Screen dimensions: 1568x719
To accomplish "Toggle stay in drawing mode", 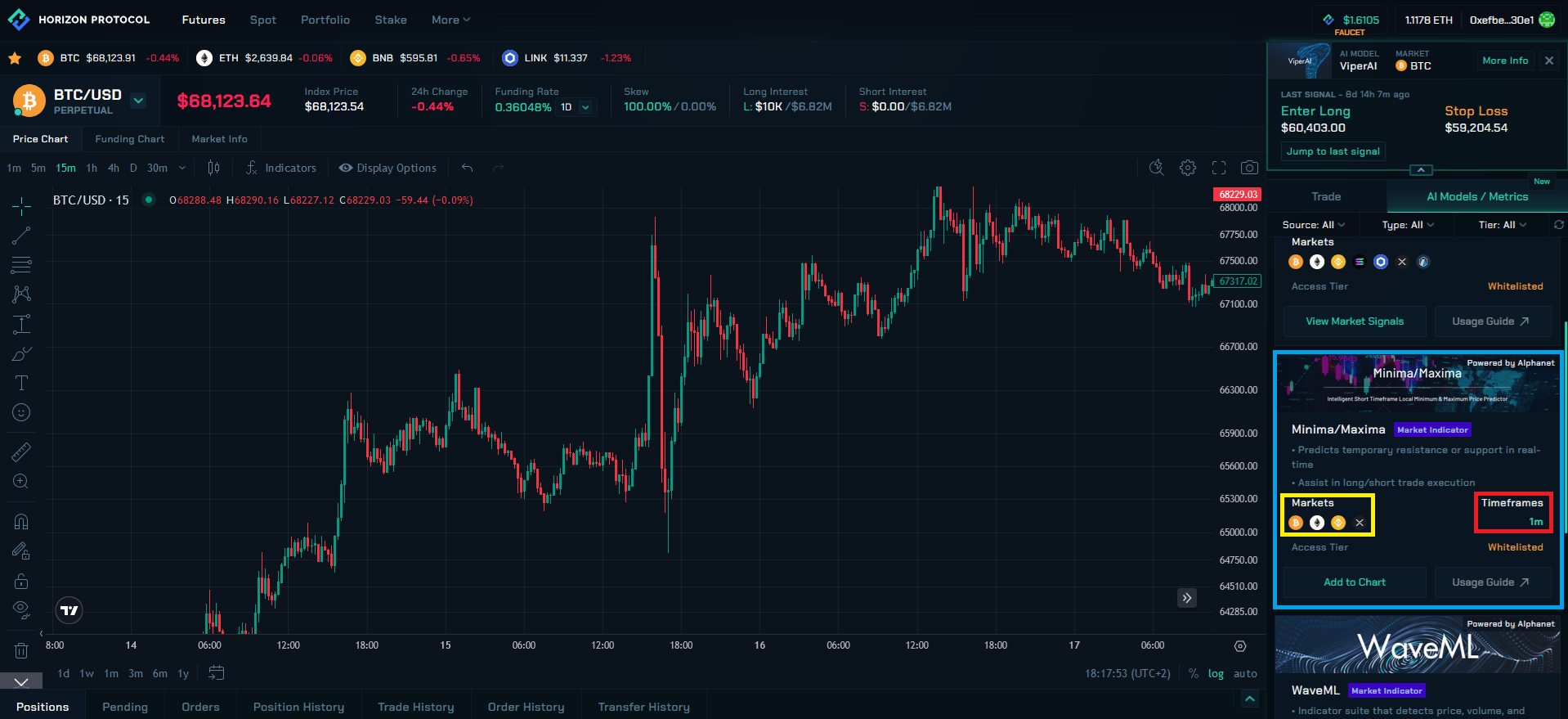I will click(21, 551).
